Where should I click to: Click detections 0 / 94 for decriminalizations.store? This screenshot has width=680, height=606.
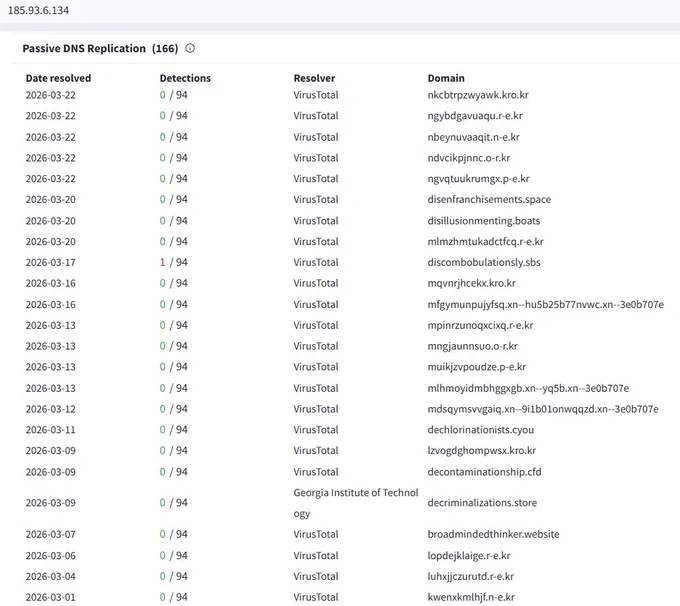[x=173, y=503]
